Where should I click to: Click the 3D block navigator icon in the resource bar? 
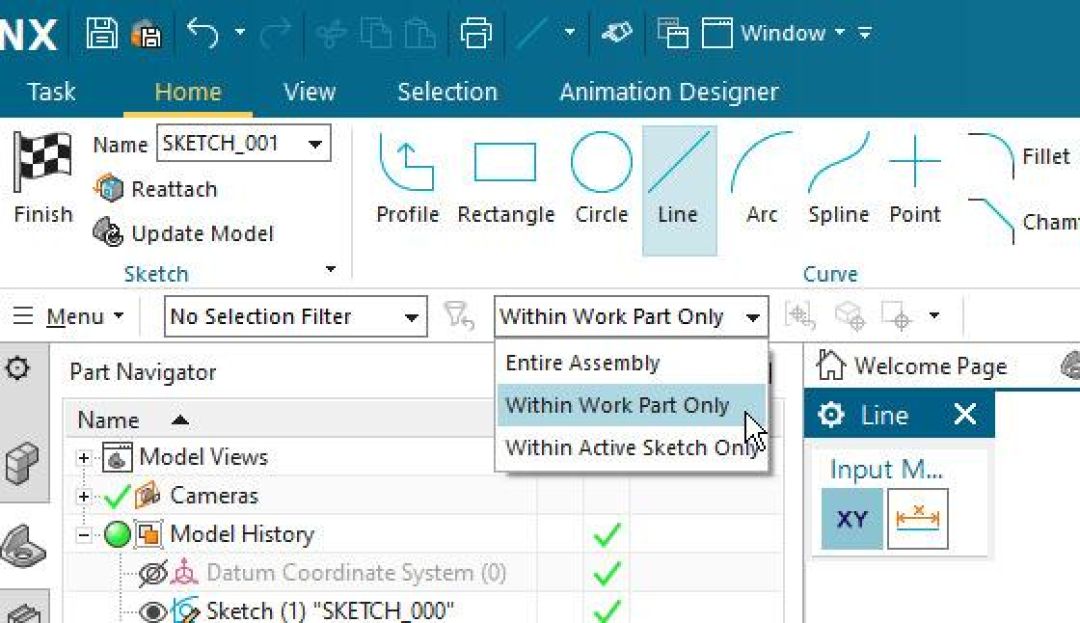22,462
